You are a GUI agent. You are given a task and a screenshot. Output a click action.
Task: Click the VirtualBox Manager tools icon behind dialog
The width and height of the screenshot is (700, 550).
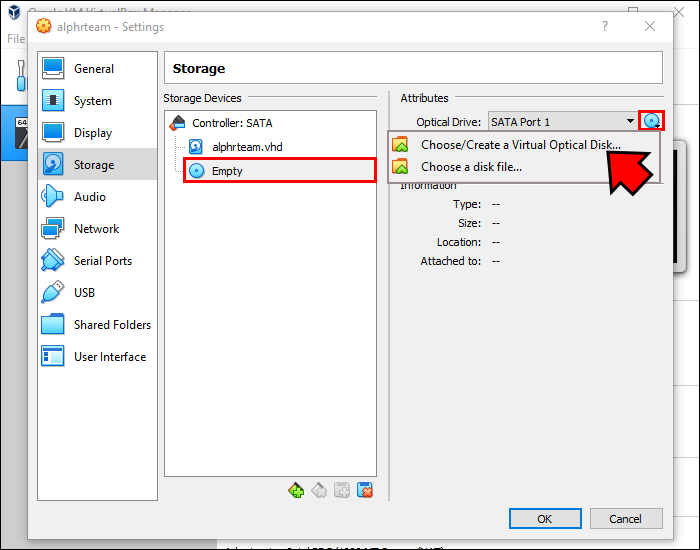[21, 75]
